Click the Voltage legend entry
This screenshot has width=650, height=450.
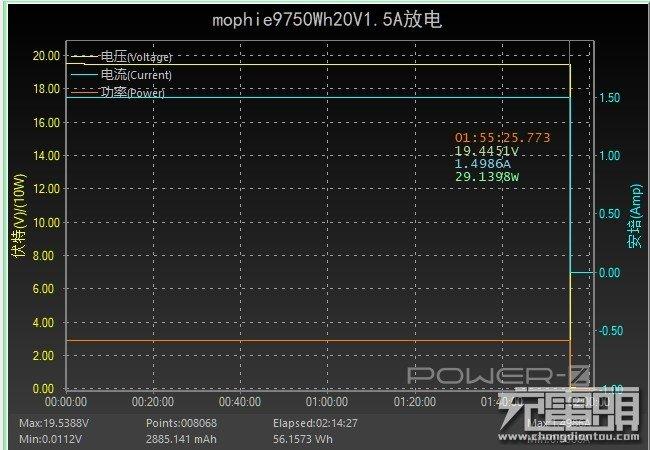(136, 57)
